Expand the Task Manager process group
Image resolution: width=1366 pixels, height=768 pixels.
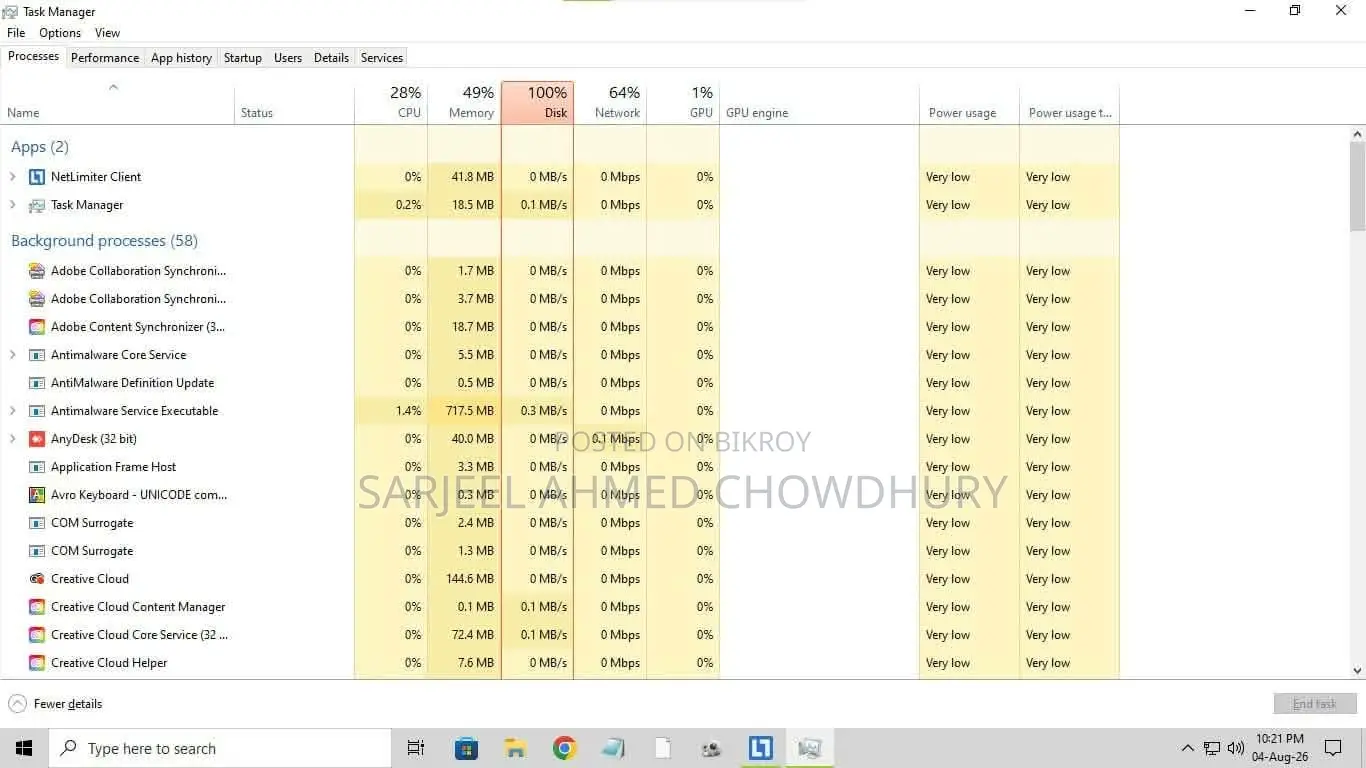pos(13,205)
